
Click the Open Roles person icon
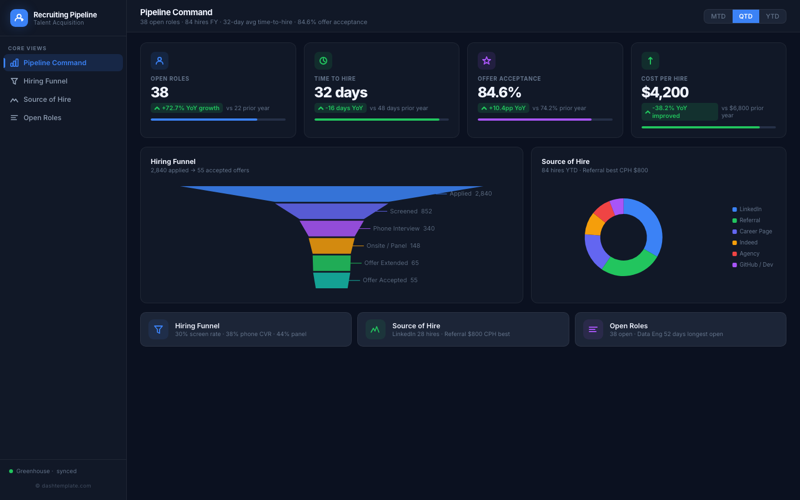pos(159,61)
